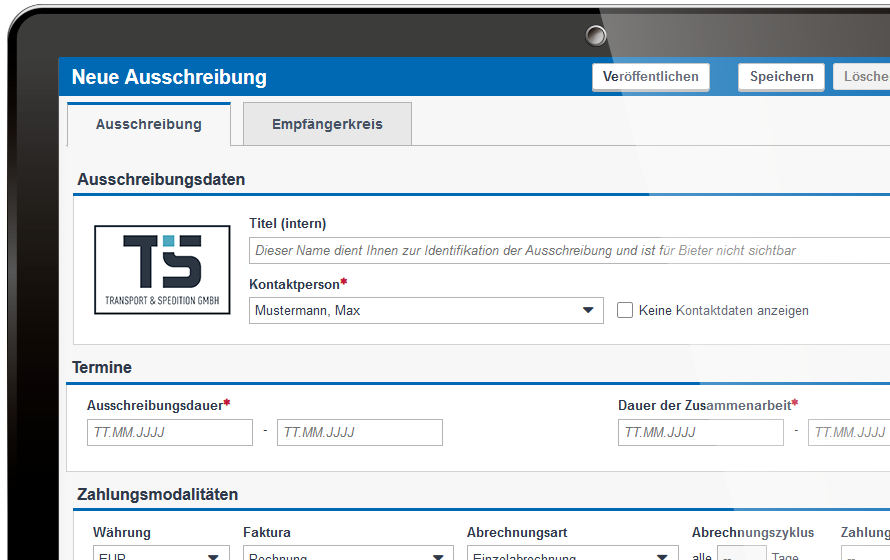Click the Ausschreibungsdauer start date field

(x=170, y=433)
